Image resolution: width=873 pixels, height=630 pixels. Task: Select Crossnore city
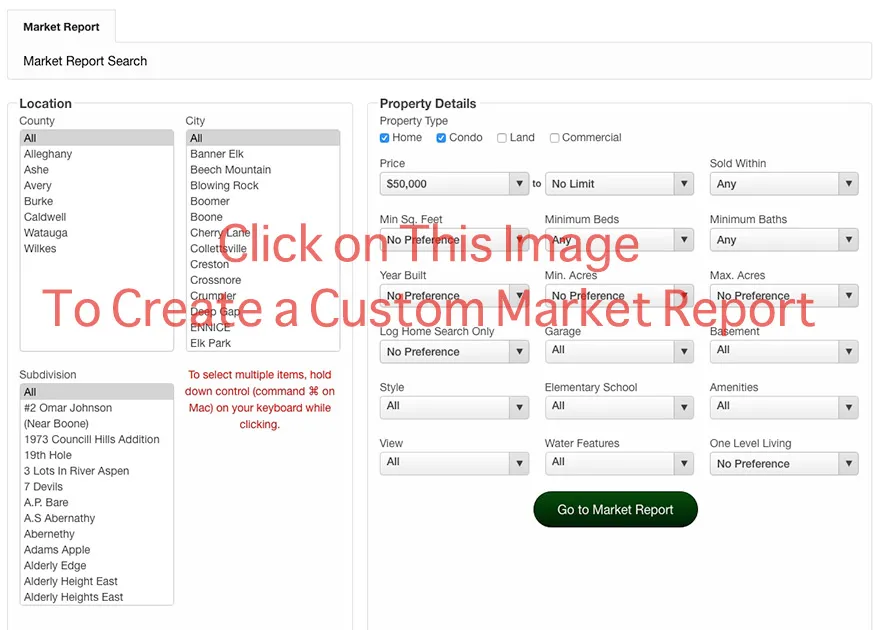click(263, 280)
